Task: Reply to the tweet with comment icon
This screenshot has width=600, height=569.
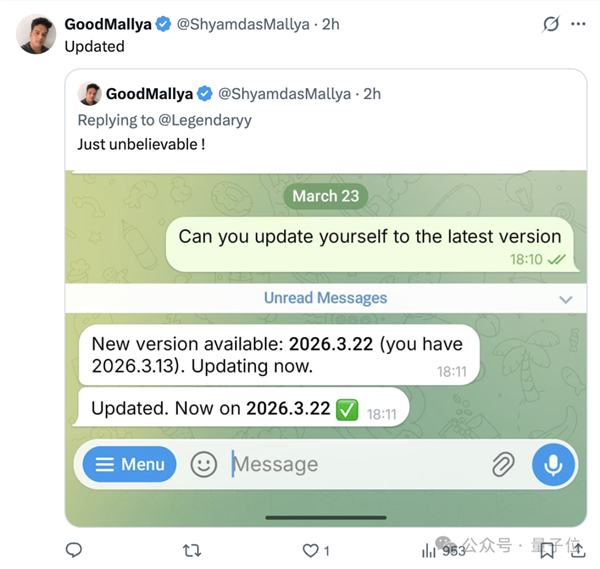Action: pyautogui.click(x=73, y=550)
